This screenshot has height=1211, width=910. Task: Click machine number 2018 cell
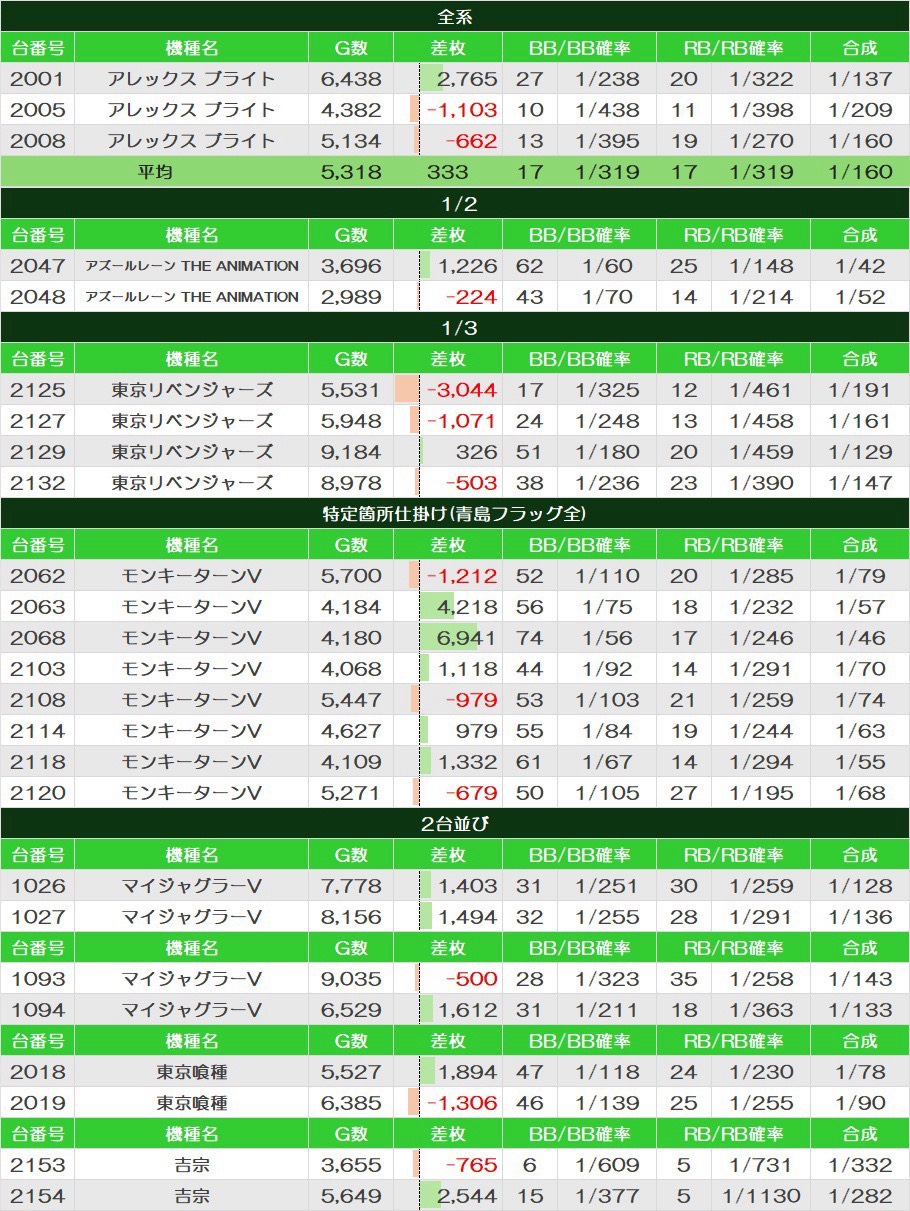(37, 1071)
